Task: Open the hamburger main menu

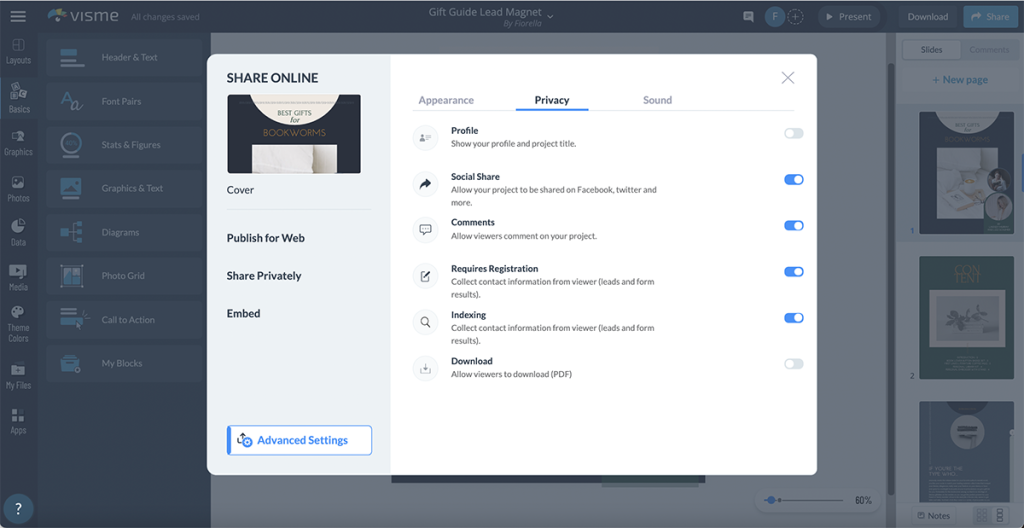Action: [x=17, y=16]
